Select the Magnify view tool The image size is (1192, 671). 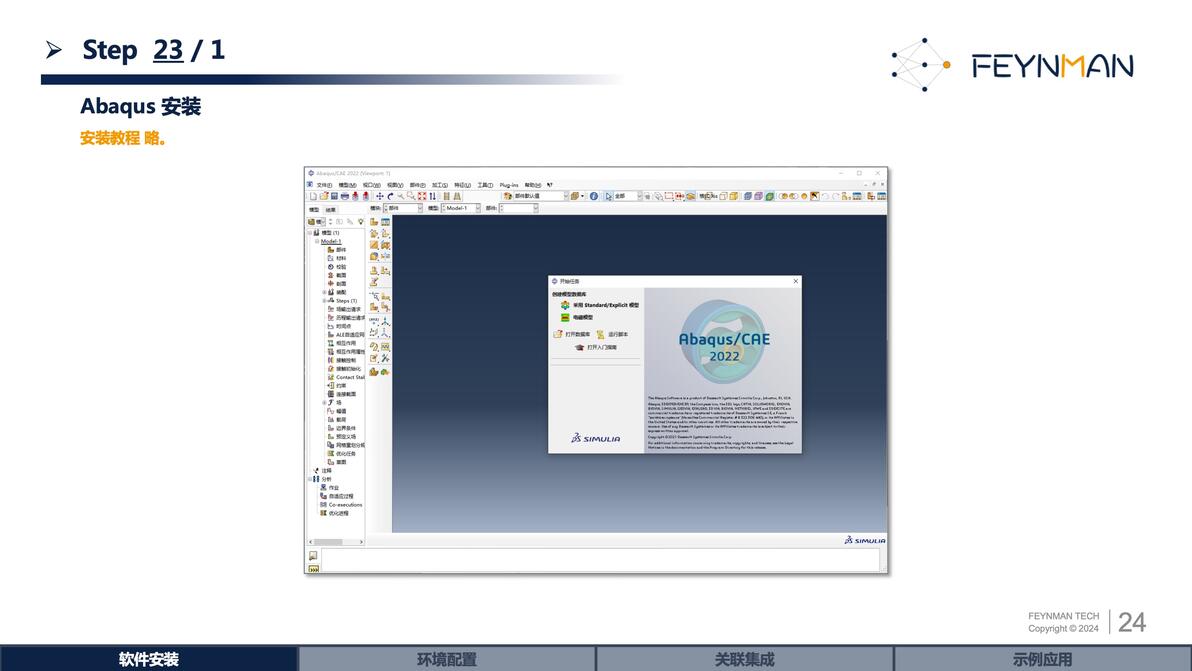(401, 196)
